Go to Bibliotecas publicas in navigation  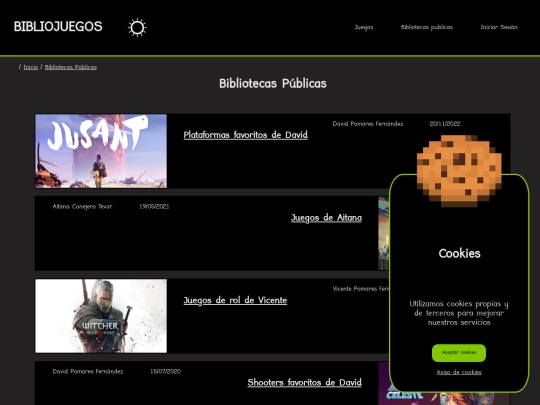point(427,27)
